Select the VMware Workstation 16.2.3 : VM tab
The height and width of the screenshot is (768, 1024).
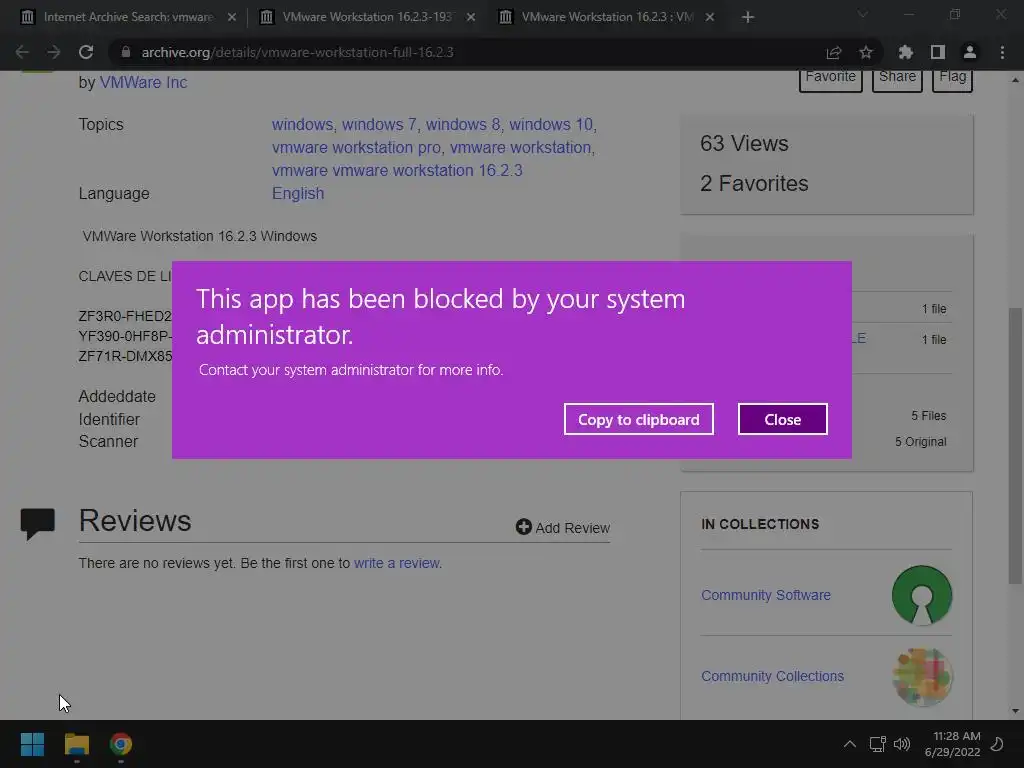607,17
